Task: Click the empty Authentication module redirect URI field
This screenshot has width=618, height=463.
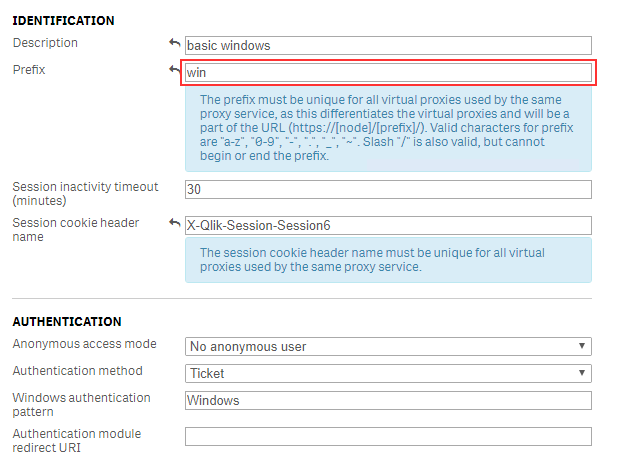Action: tap(388, 437)
